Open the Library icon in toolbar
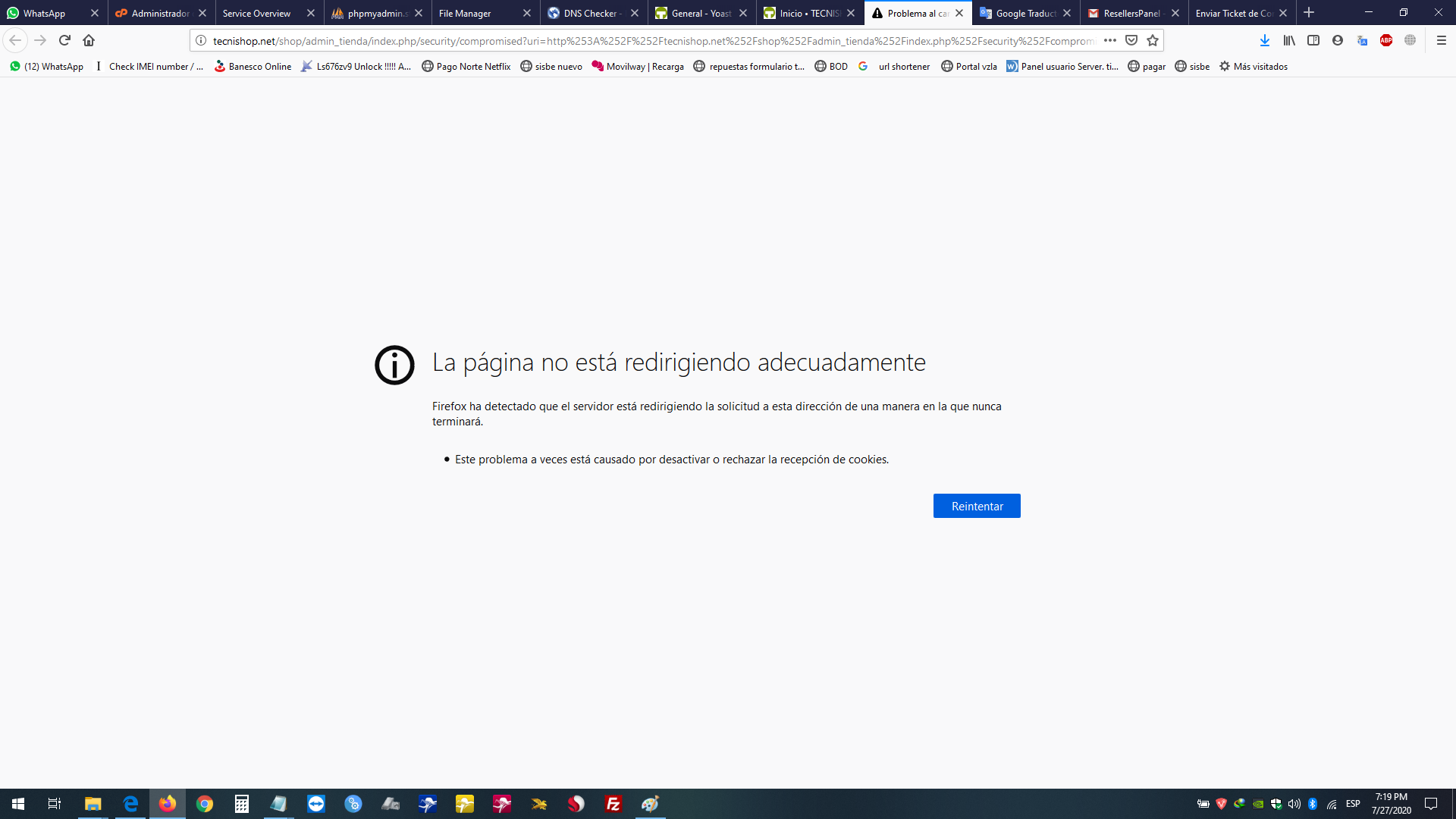 coord(1289,40)
